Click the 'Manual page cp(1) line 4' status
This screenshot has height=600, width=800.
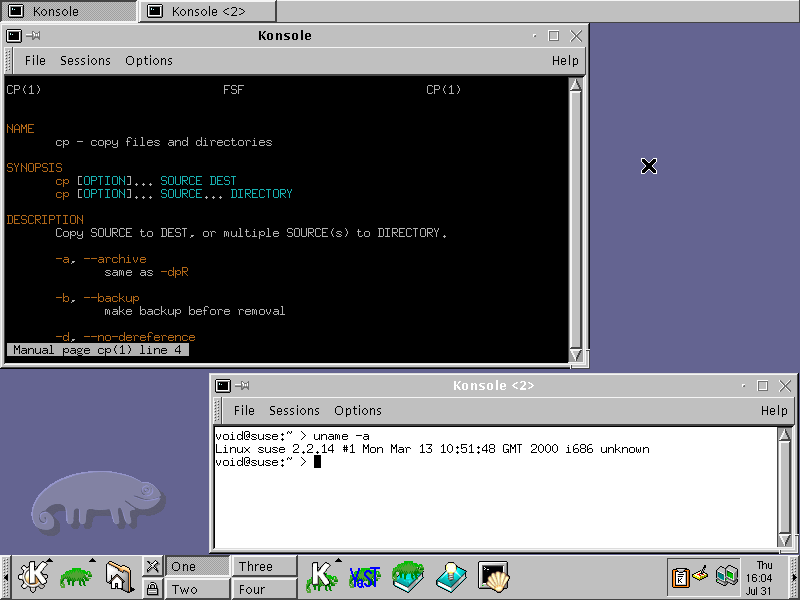(x=97, y=350)
